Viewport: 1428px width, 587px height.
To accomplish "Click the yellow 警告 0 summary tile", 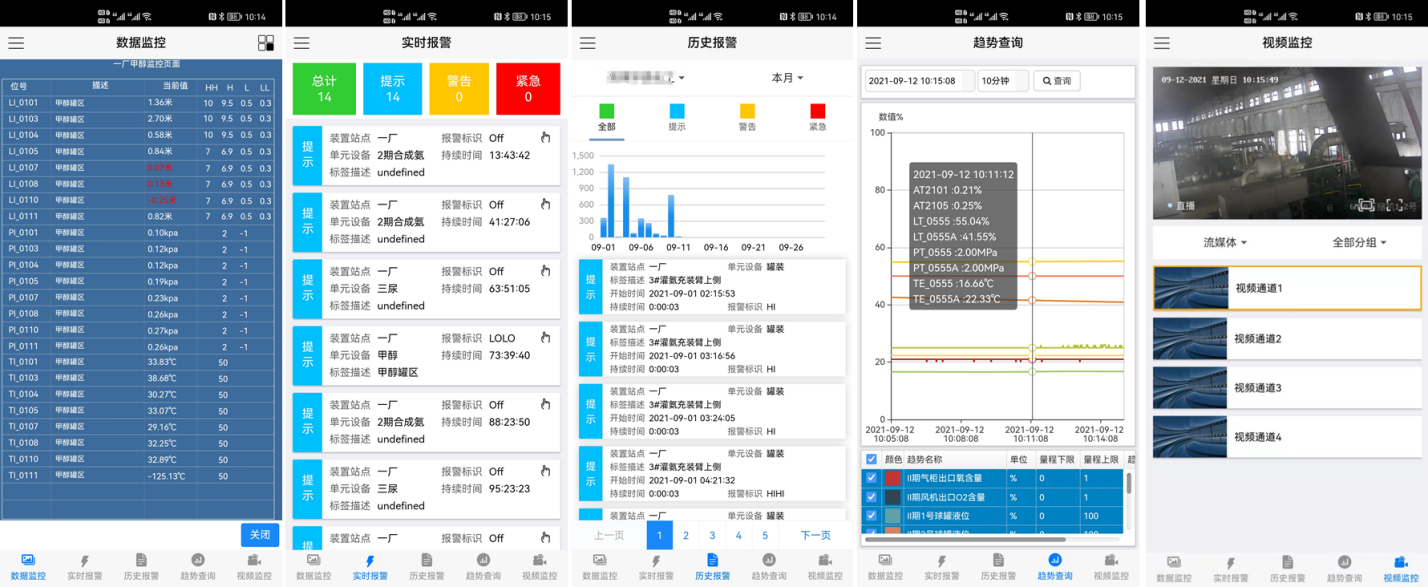I will pyautogui.click(x=459, y=89).
